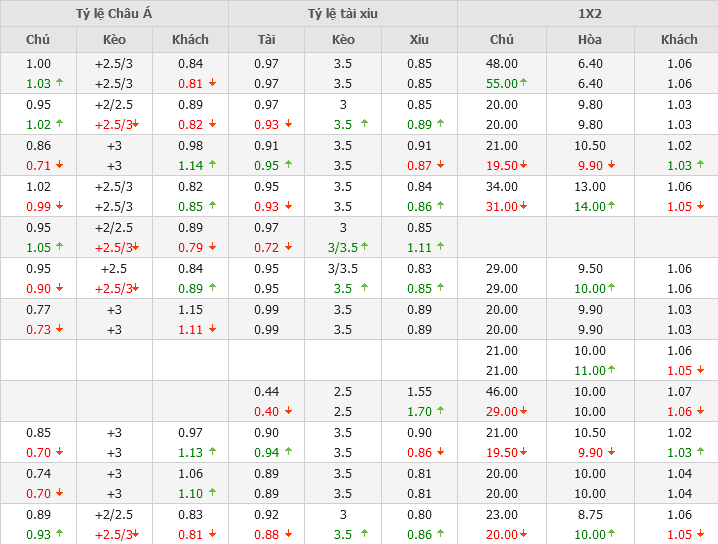Select the 8.75 draw odds cell
718x544 pixels.
[590, 514]
